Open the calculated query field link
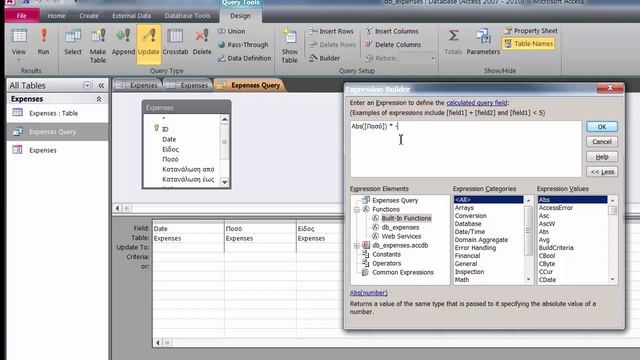Image resolution: width=640 pixels, height=360 pixels. 477,103
